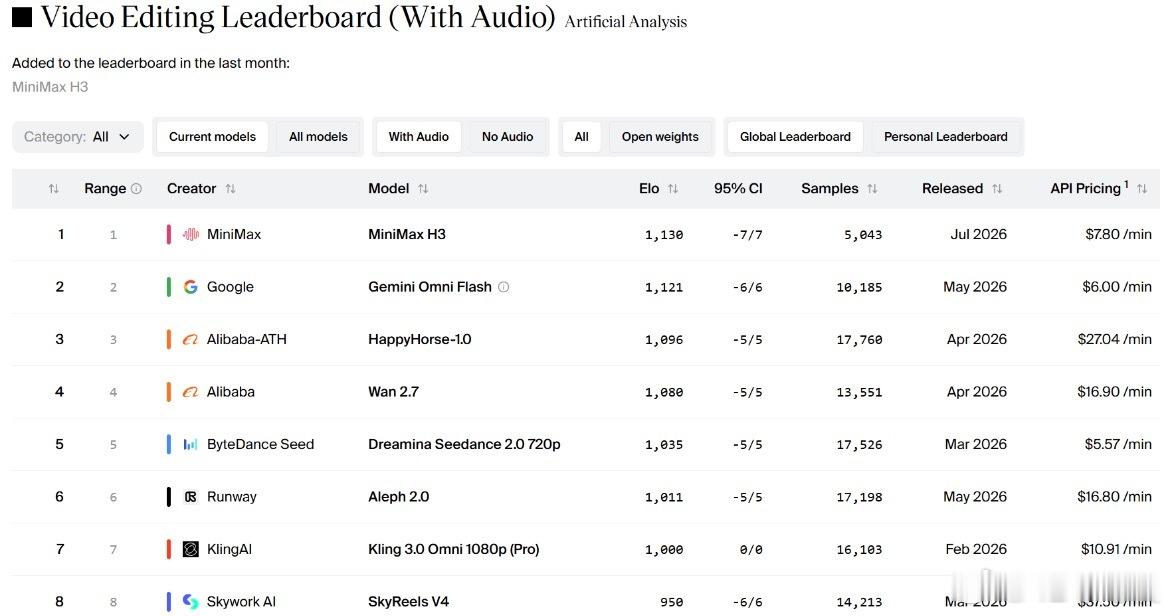Select the Current models tab

[x=213, y=136]
